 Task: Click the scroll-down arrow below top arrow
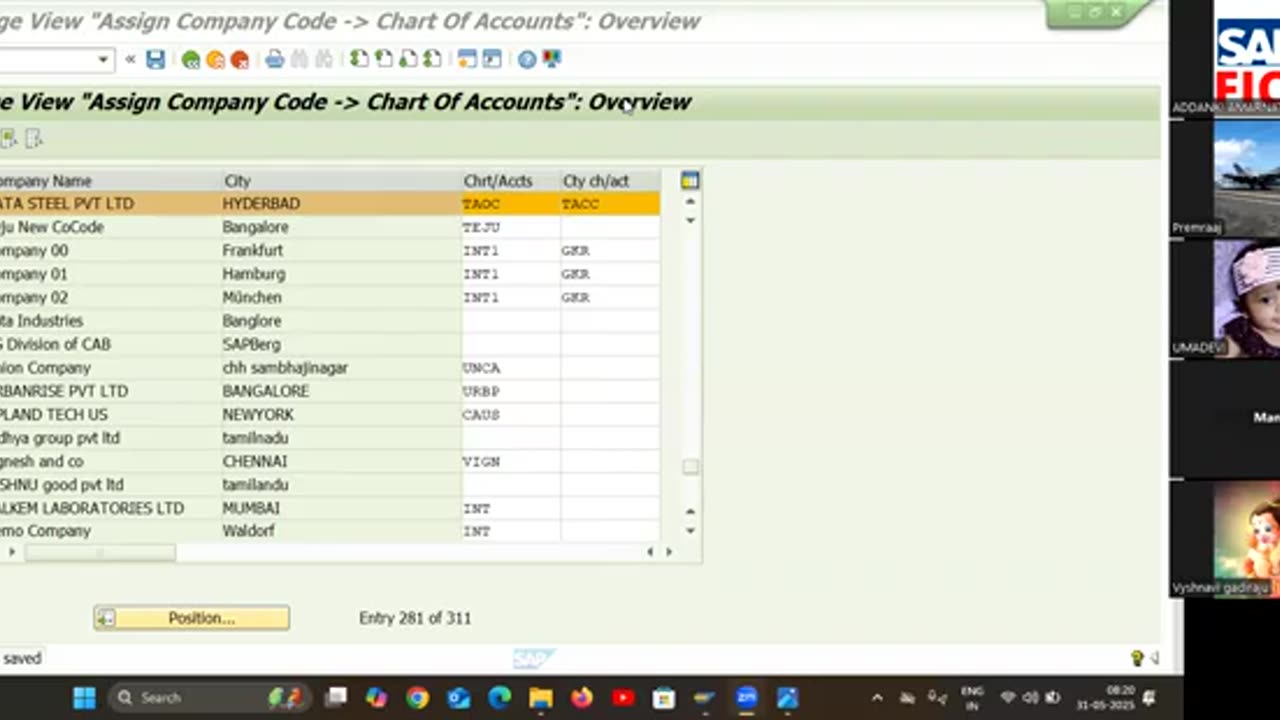(690, 220)
